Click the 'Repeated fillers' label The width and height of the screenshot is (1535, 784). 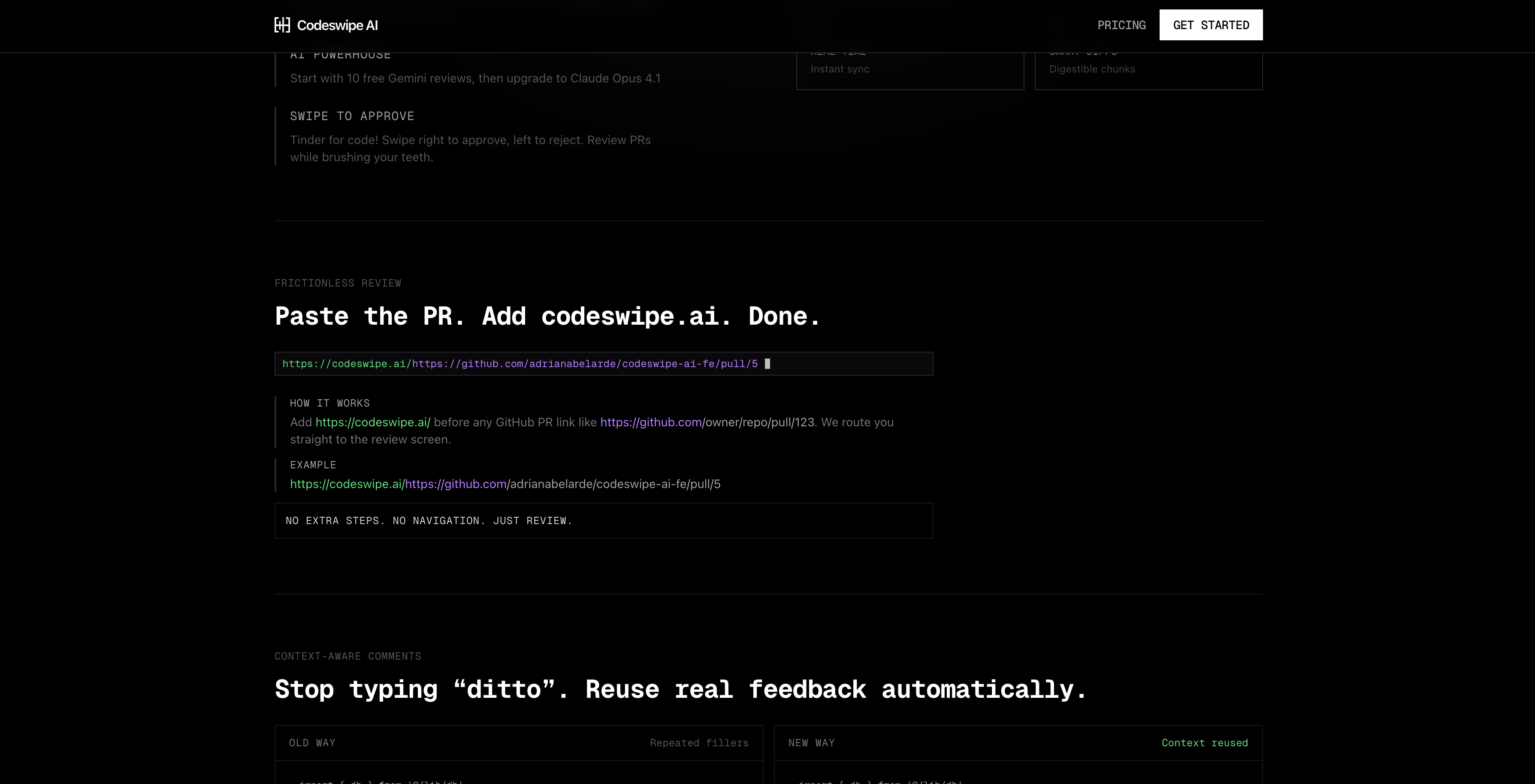(x=699, y=743)
